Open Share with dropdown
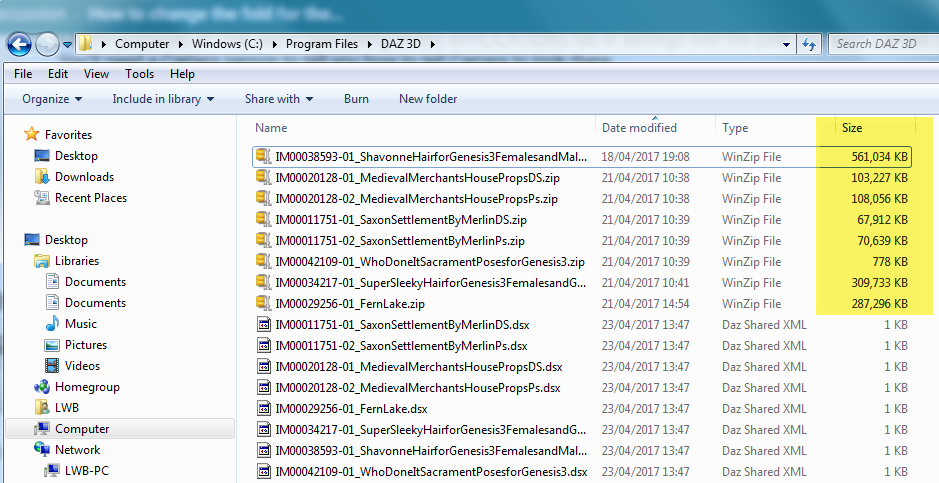The width and height of the screenshot is (939, 483). [x=278, y=99]
